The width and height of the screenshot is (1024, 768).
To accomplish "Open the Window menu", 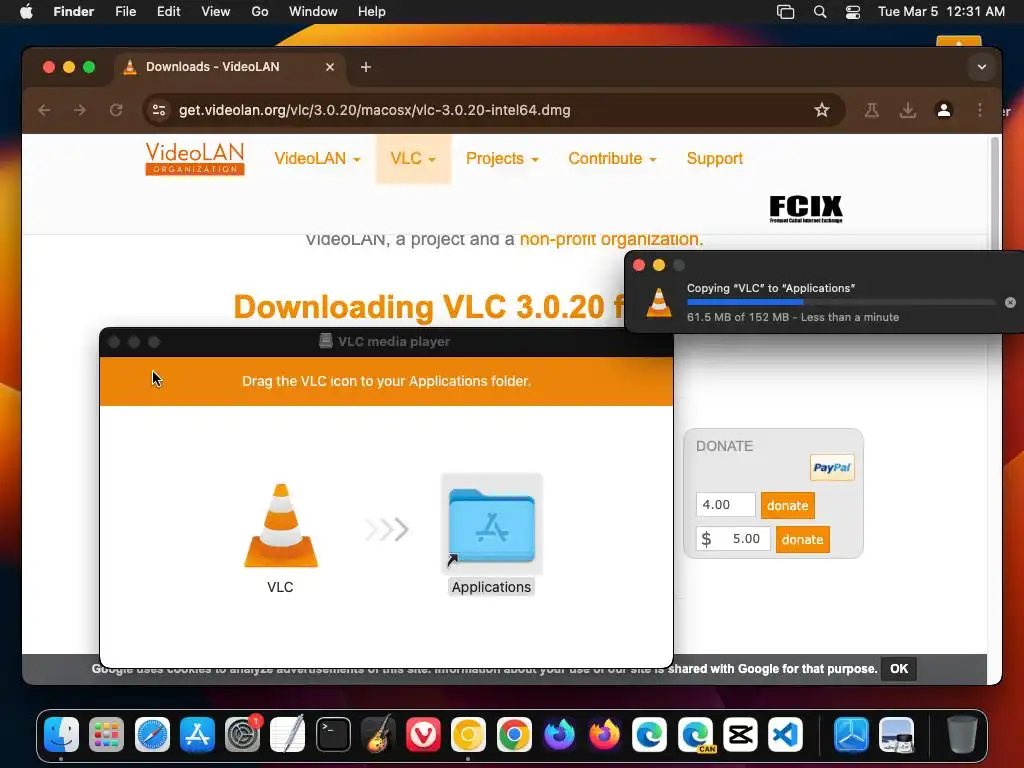I will [313, 12].
